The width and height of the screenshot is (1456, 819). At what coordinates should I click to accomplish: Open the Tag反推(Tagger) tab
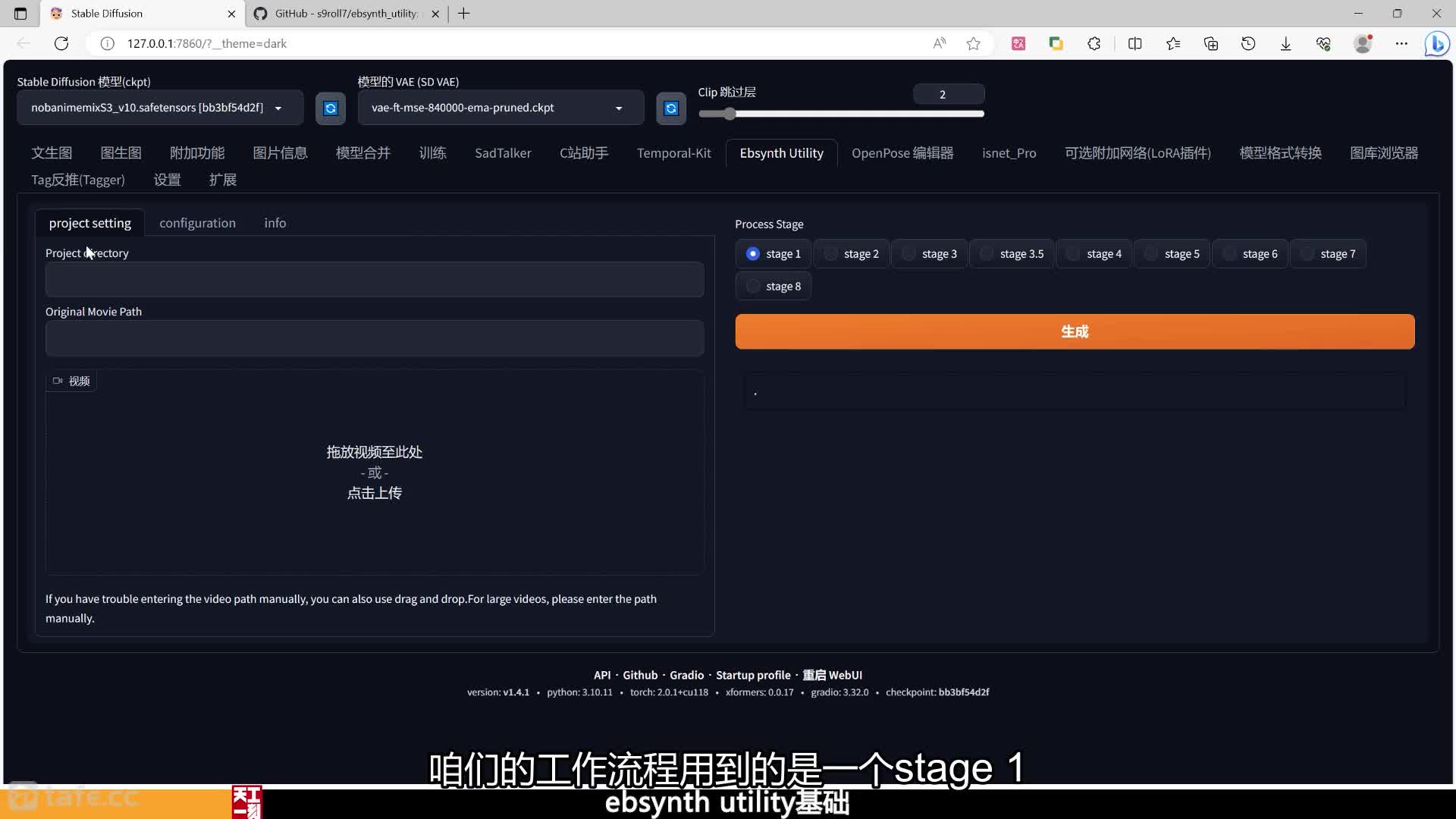[x=78, y=180]
